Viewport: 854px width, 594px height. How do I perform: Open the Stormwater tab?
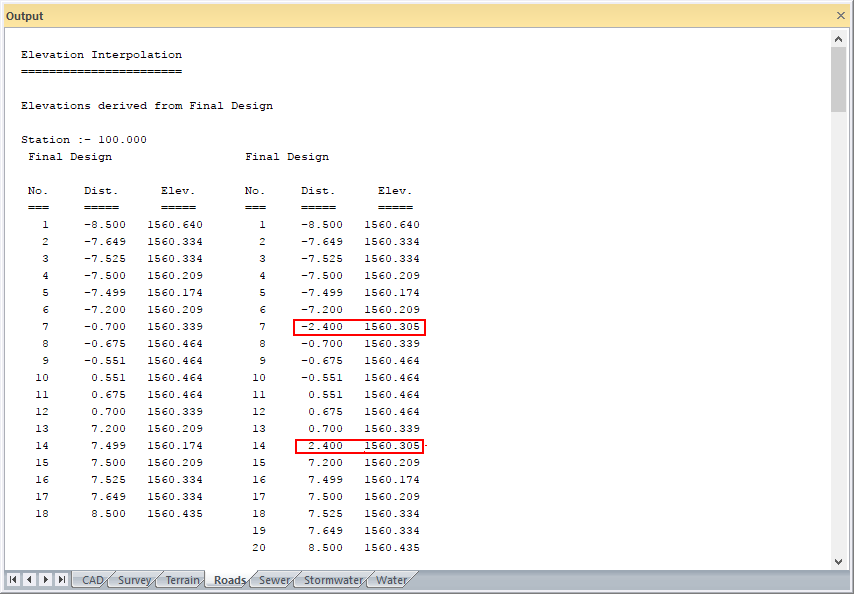tap(333, 580)
